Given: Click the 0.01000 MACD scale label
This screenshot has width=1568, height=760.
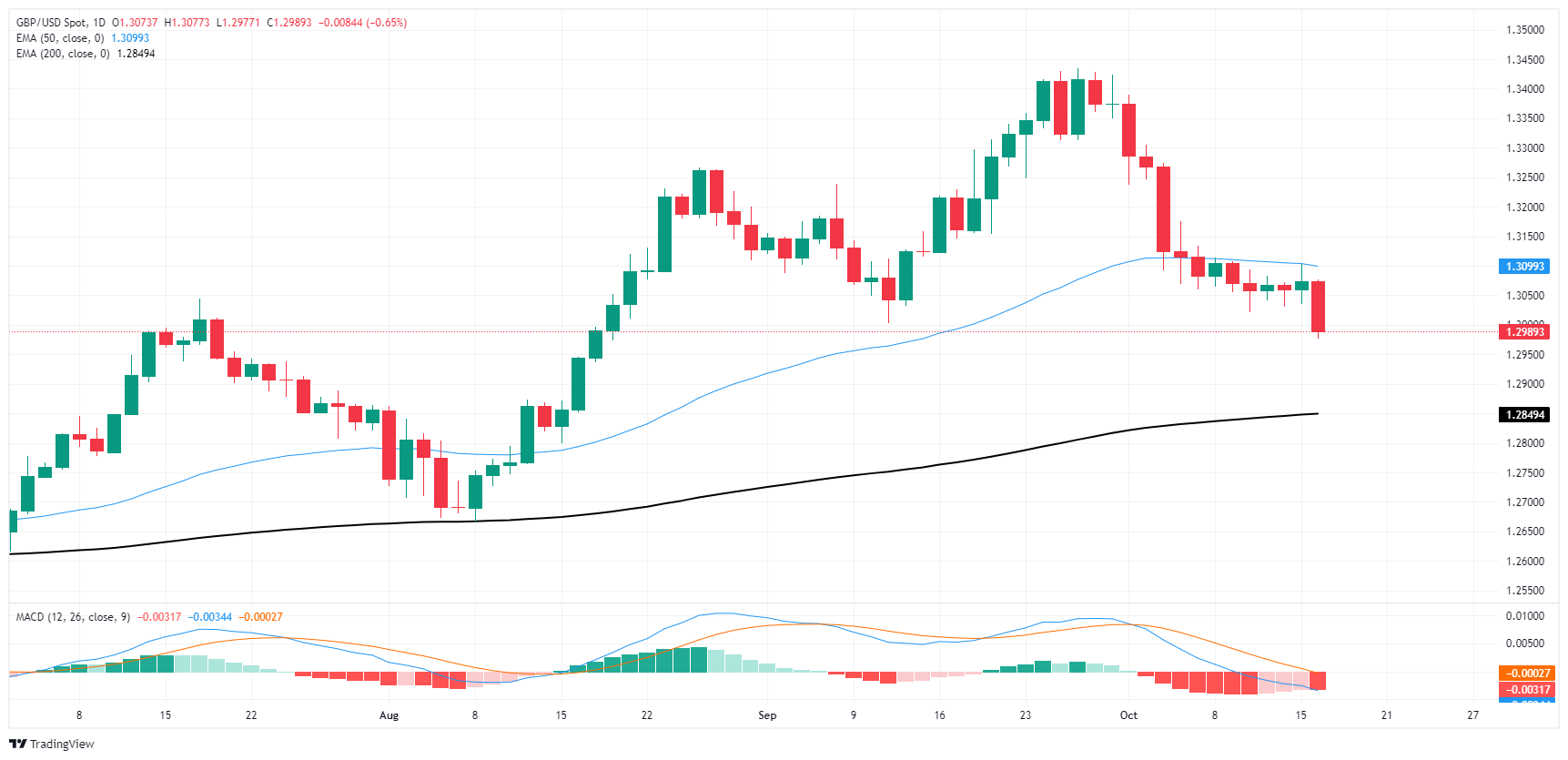Looking at the screenshot, I should 1524,616.
